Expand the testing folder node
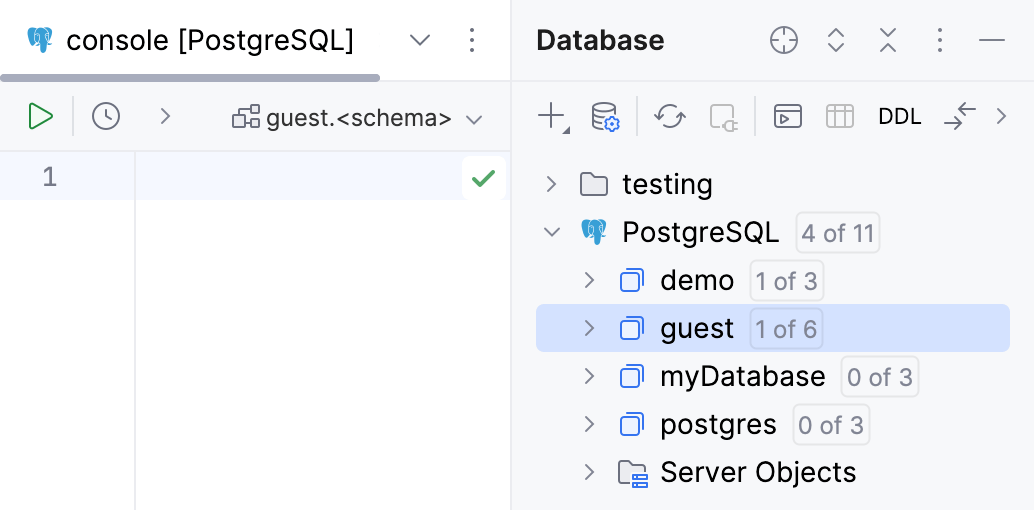1034x510 pixels. 551,184
